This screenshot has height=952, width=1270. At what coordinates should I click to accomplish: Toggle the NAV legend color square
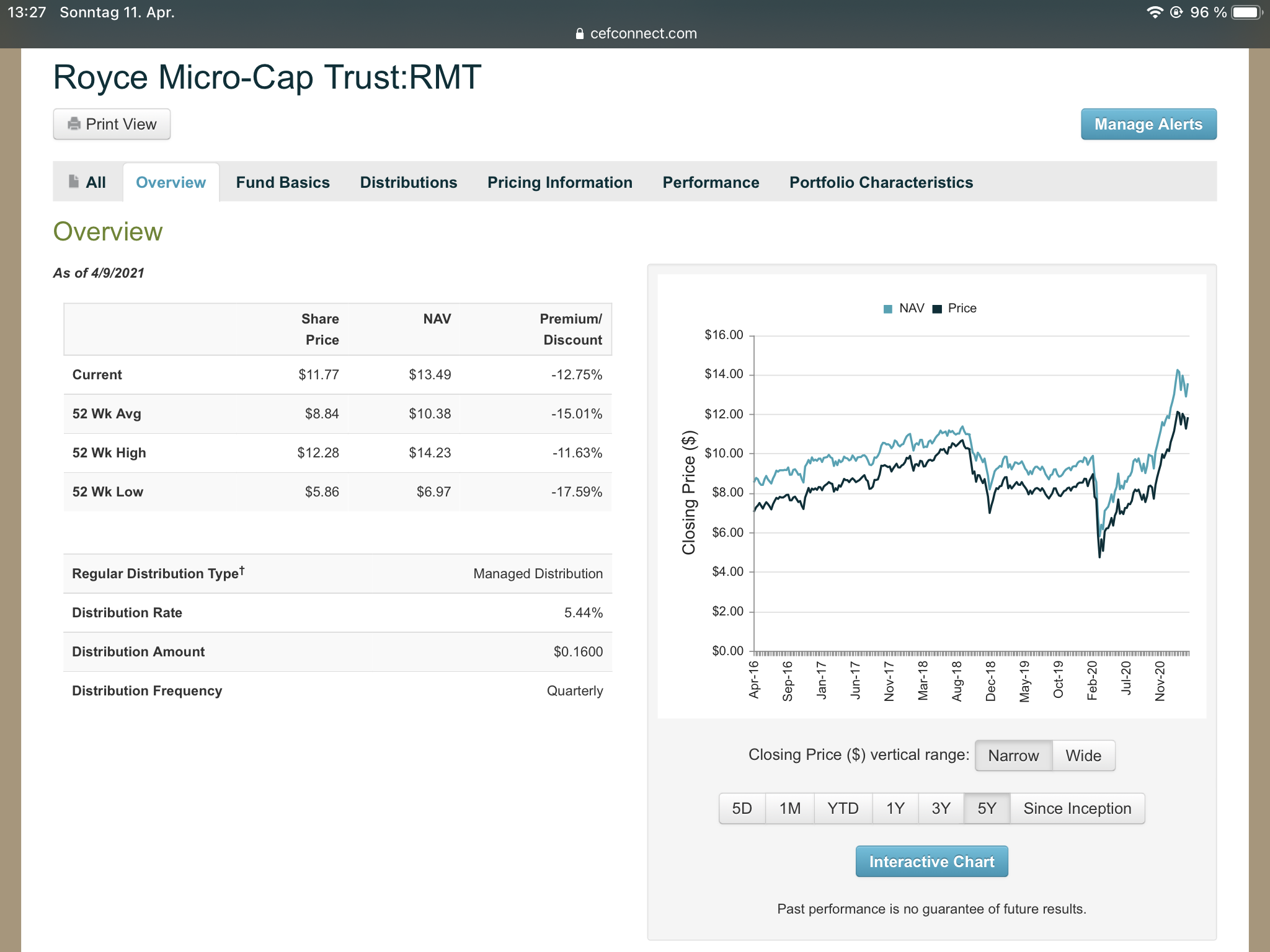(887, 309)
